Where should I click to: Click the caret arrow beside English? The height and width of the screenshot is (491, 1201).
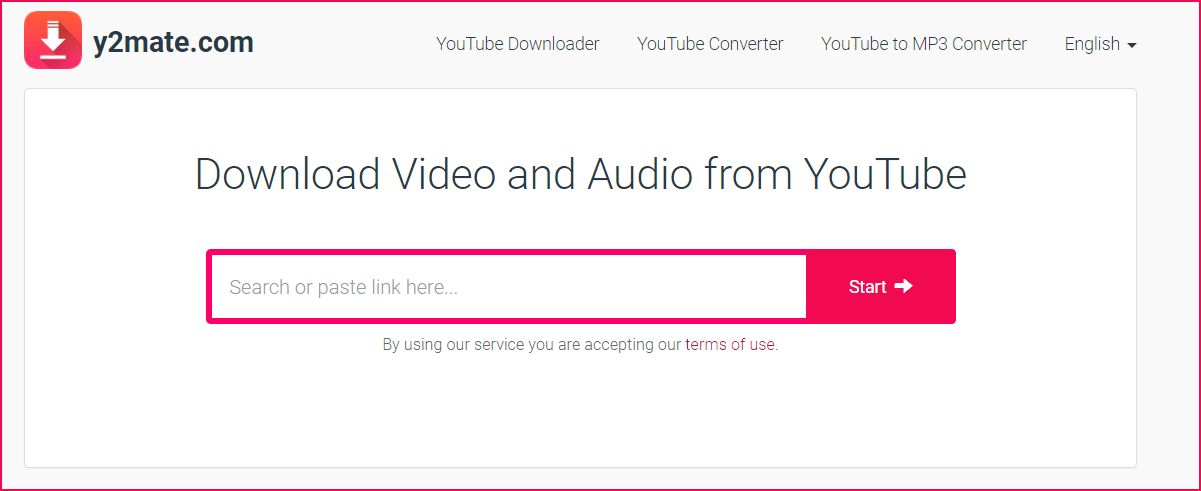pyautogui.click(x=1131, y=45)
